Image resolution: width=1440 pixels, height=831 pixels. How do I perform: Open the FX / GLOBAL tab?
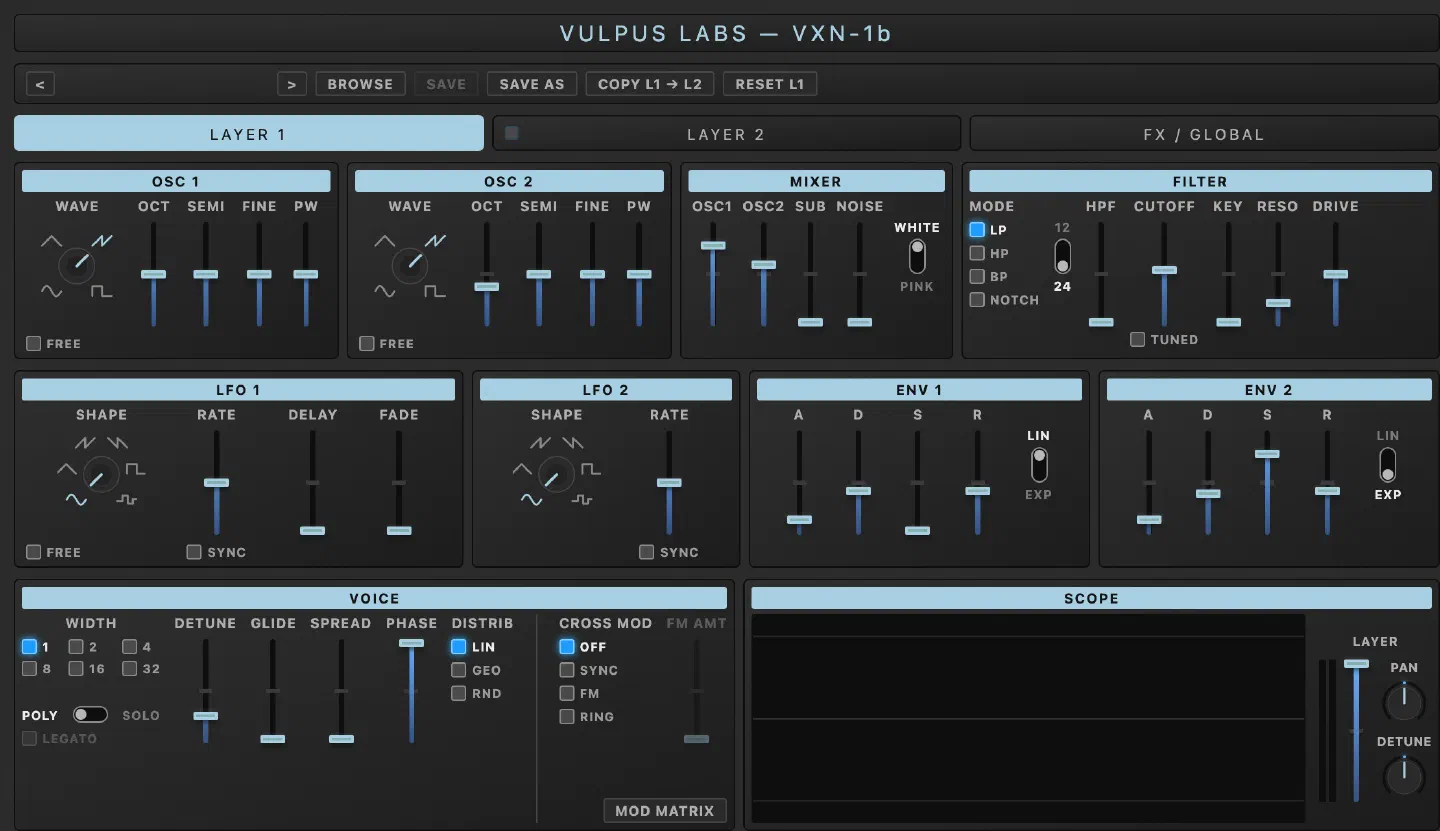(x=1204, y=134)
